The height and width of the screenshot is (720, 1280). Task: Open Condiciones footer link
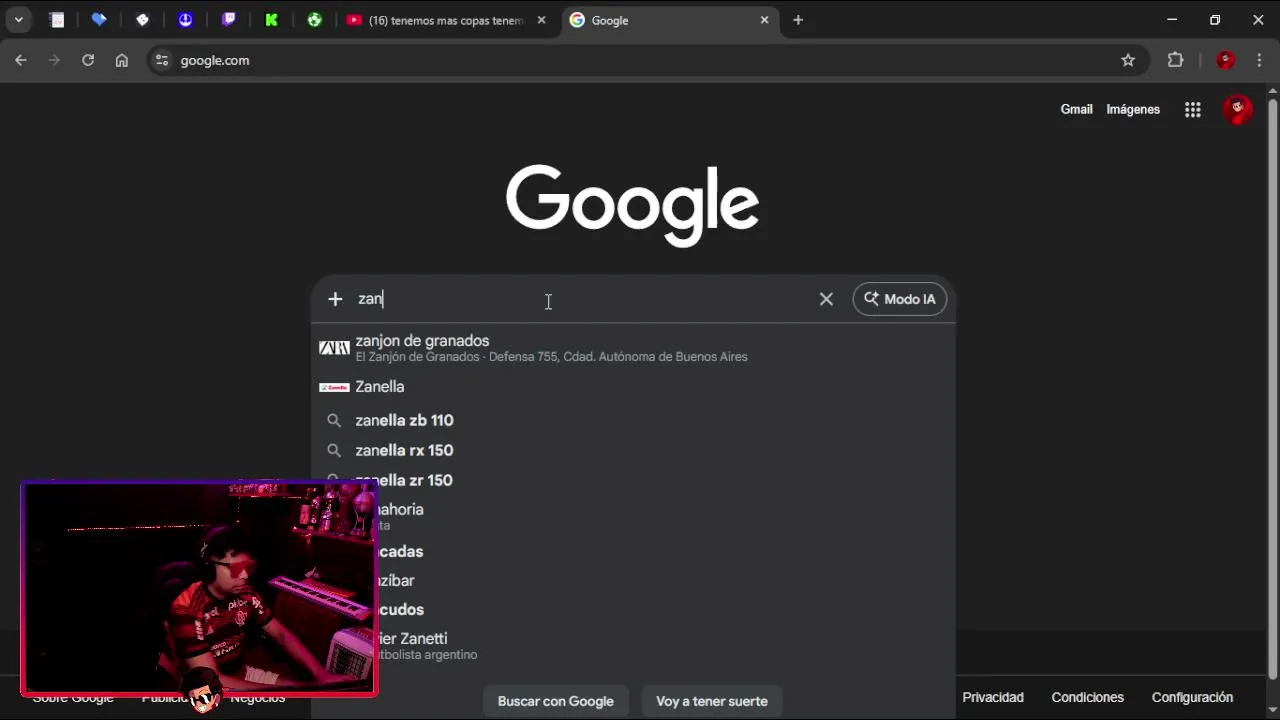1087,697
